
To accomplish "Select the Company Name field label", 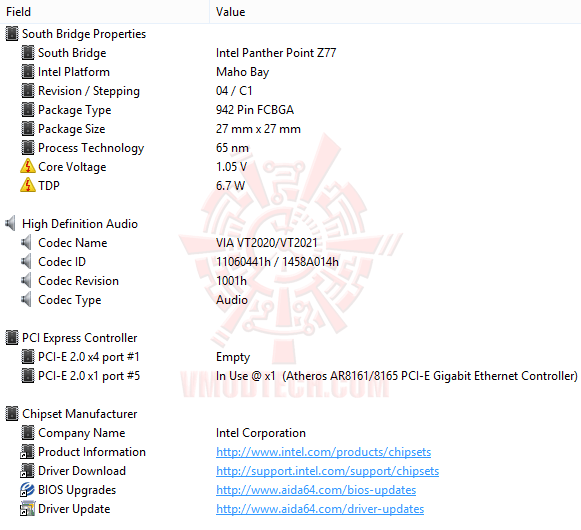I will tap(82, 433).
